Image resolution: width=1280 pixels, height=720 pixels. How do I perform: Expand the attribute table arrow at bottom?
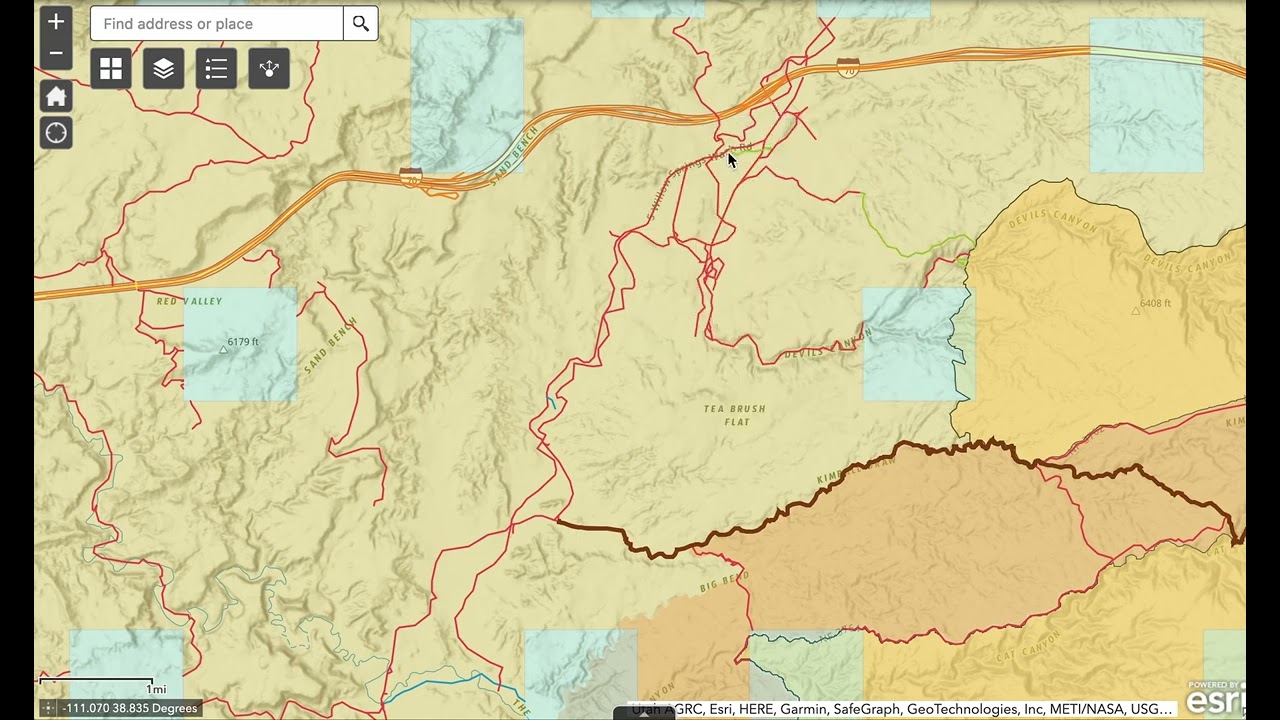click(644, 713)
